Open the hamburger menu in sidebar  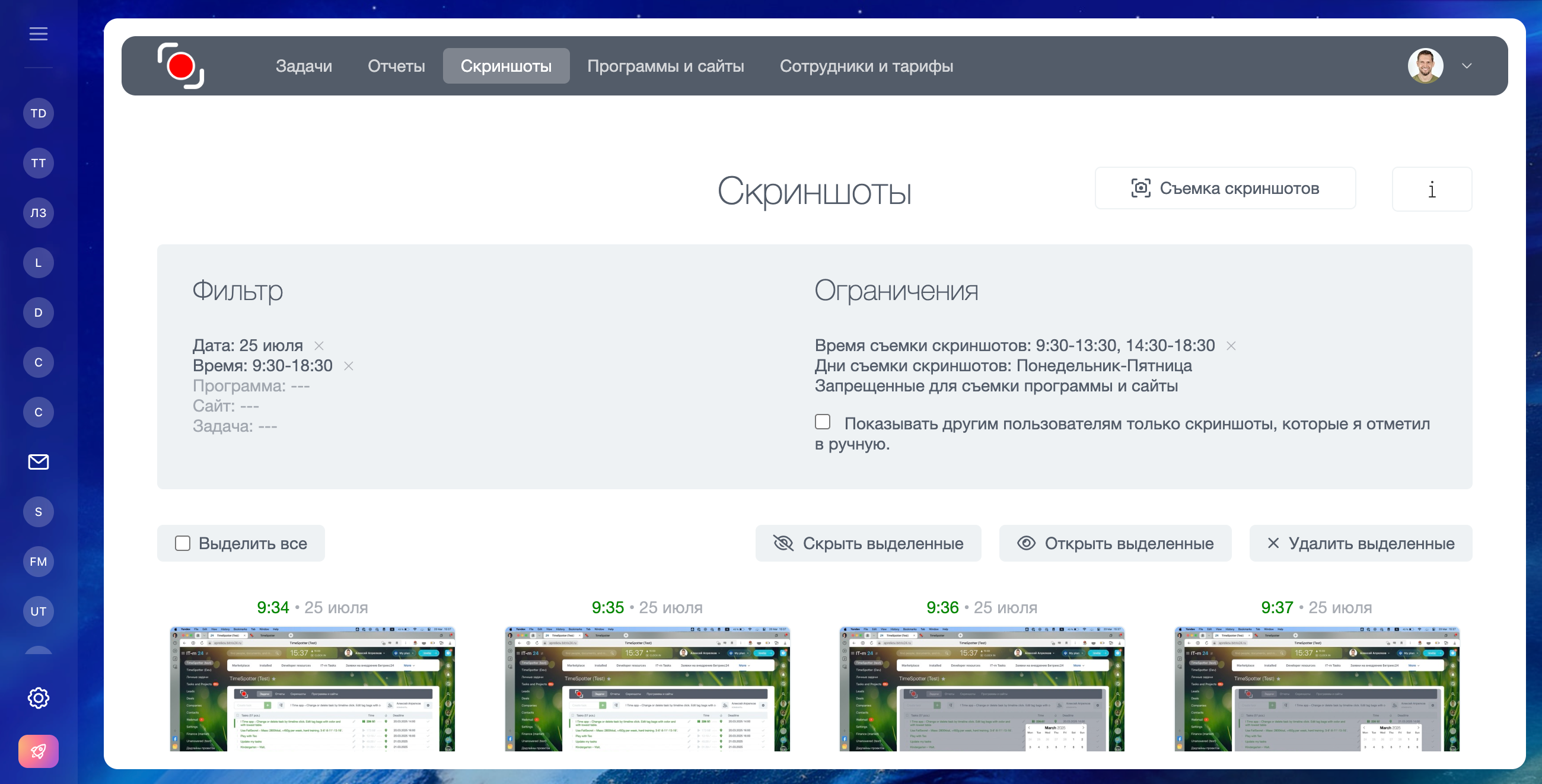pos(39,34)
